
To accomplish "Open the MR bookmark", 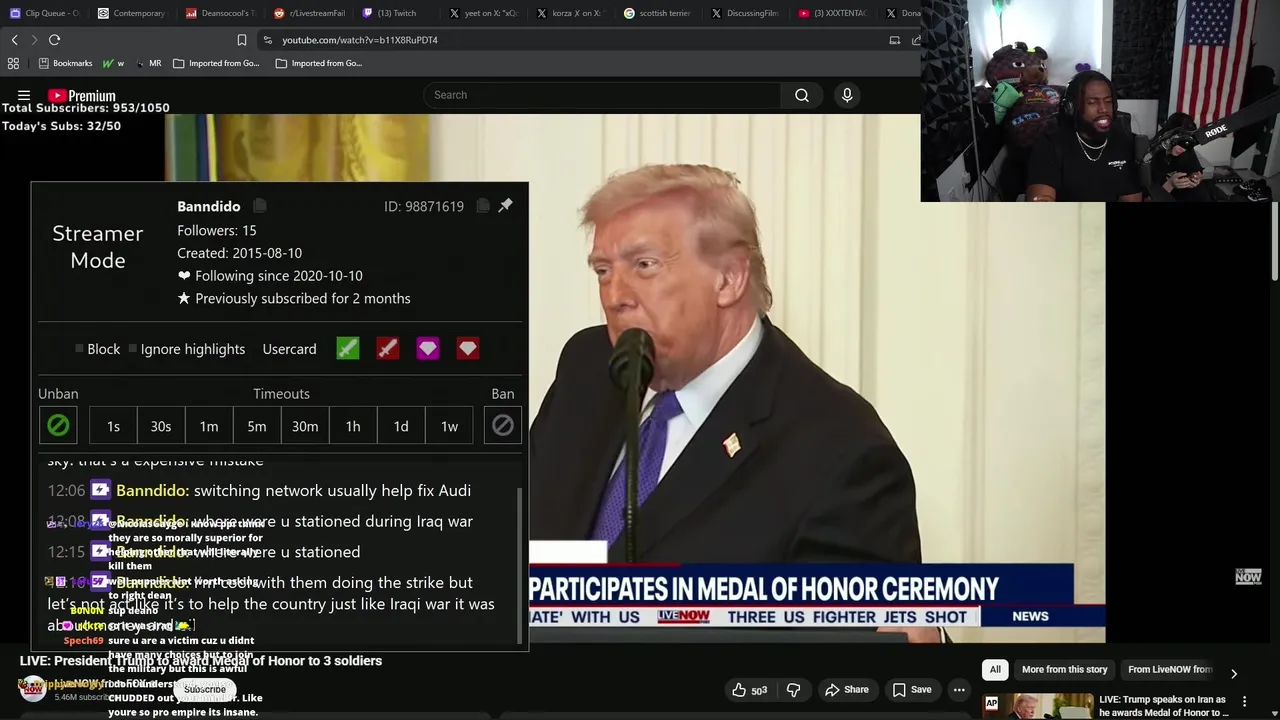I will [148, 63].
